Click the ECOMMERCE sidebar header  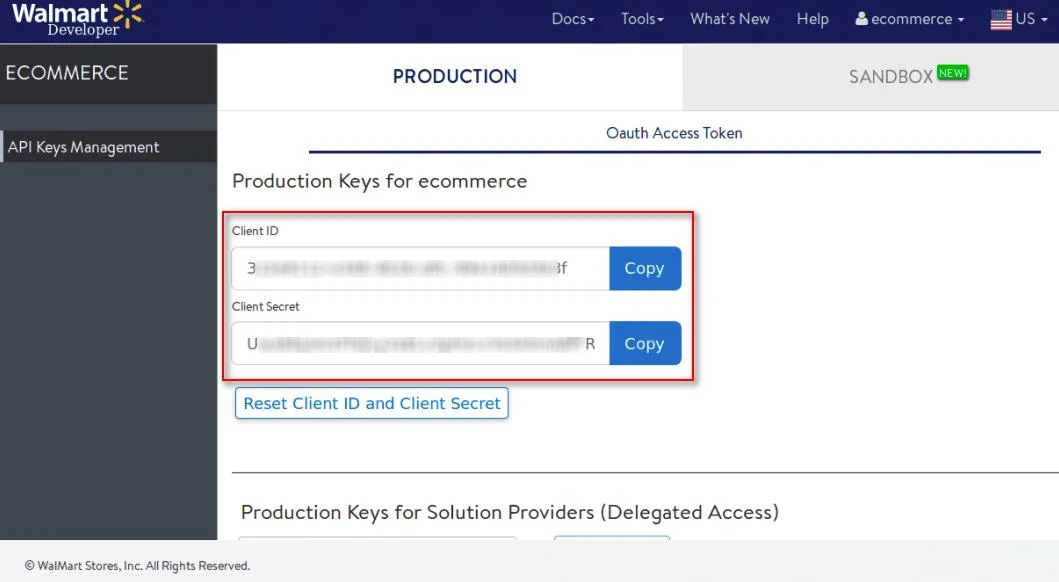tap(68, 72)
